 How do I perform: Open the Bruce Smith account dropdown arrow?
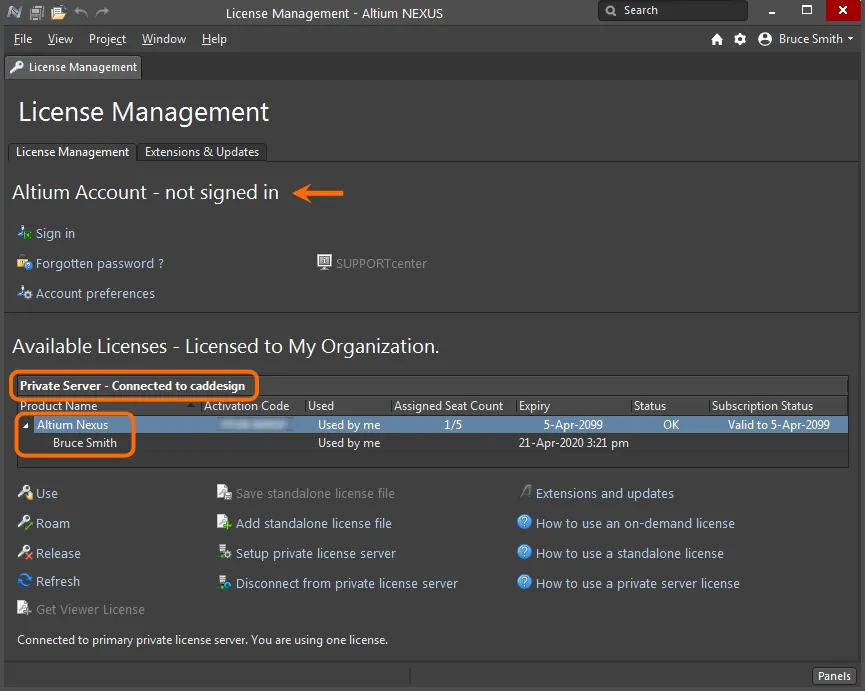(850, 39)
